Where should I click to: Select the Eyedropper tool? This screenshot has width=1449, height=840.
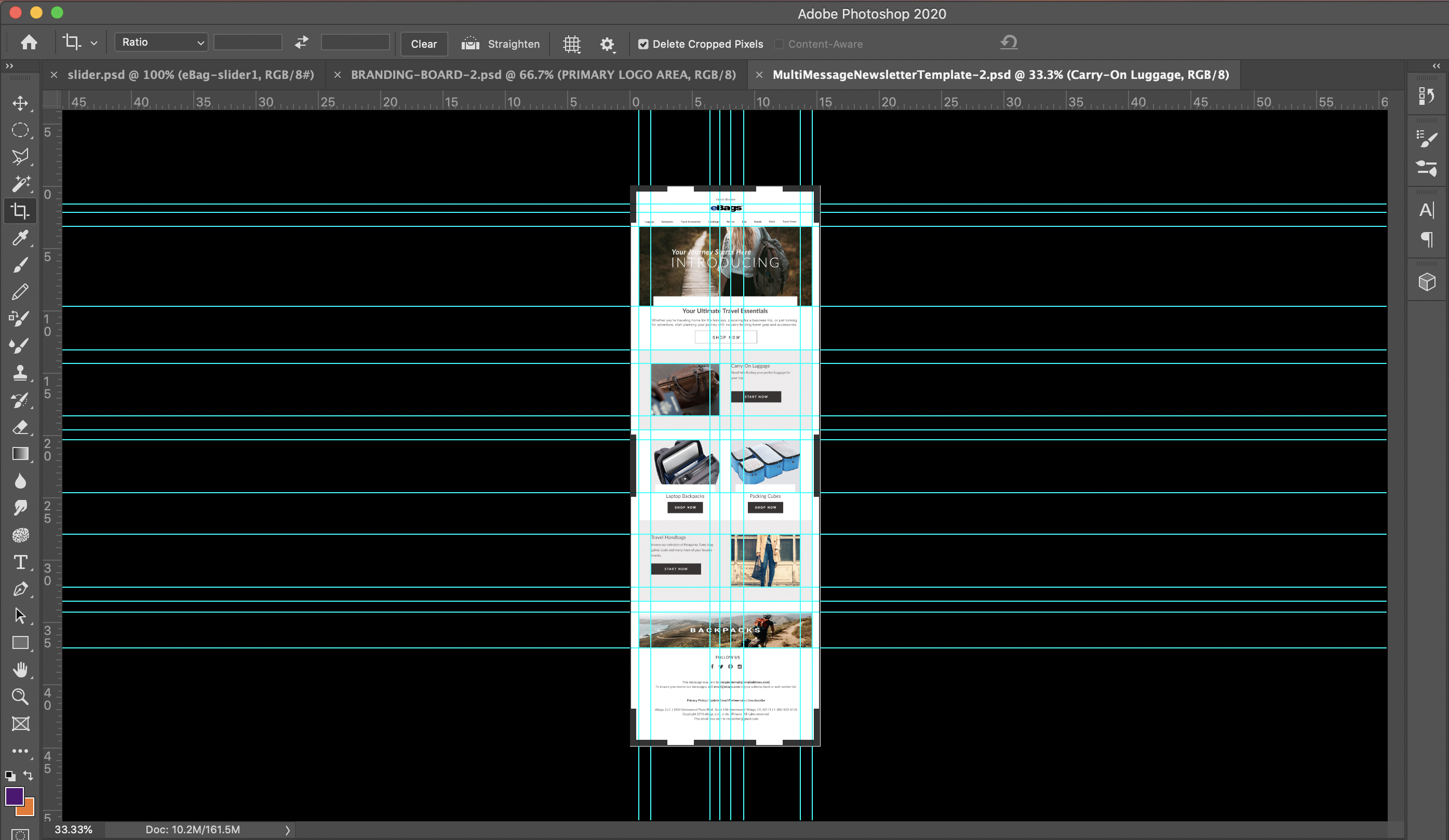point(20,237)
